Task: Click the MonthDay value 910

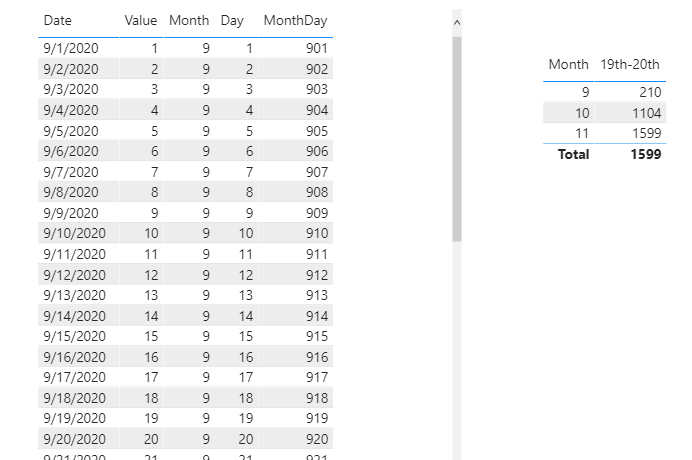Action: (317, 233)
